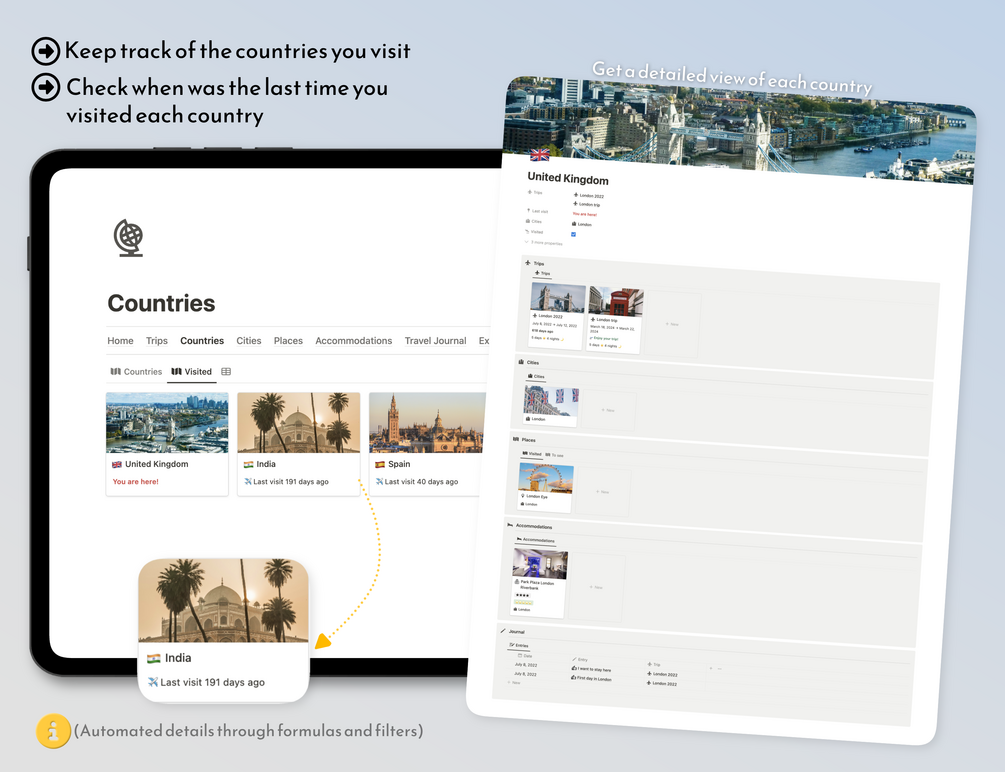Expand the 3 more properties row
Image resolution: width=1005 pixels, height=772 pixels.
[544, 242]
